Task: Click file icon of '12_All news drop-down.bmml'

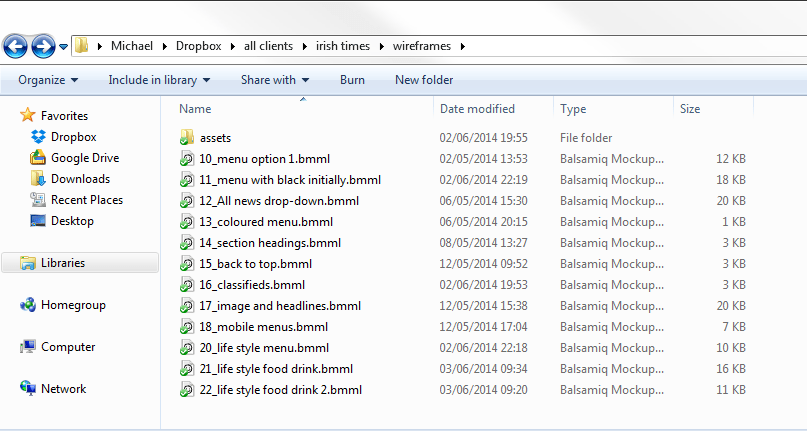Action: point(186,201)
